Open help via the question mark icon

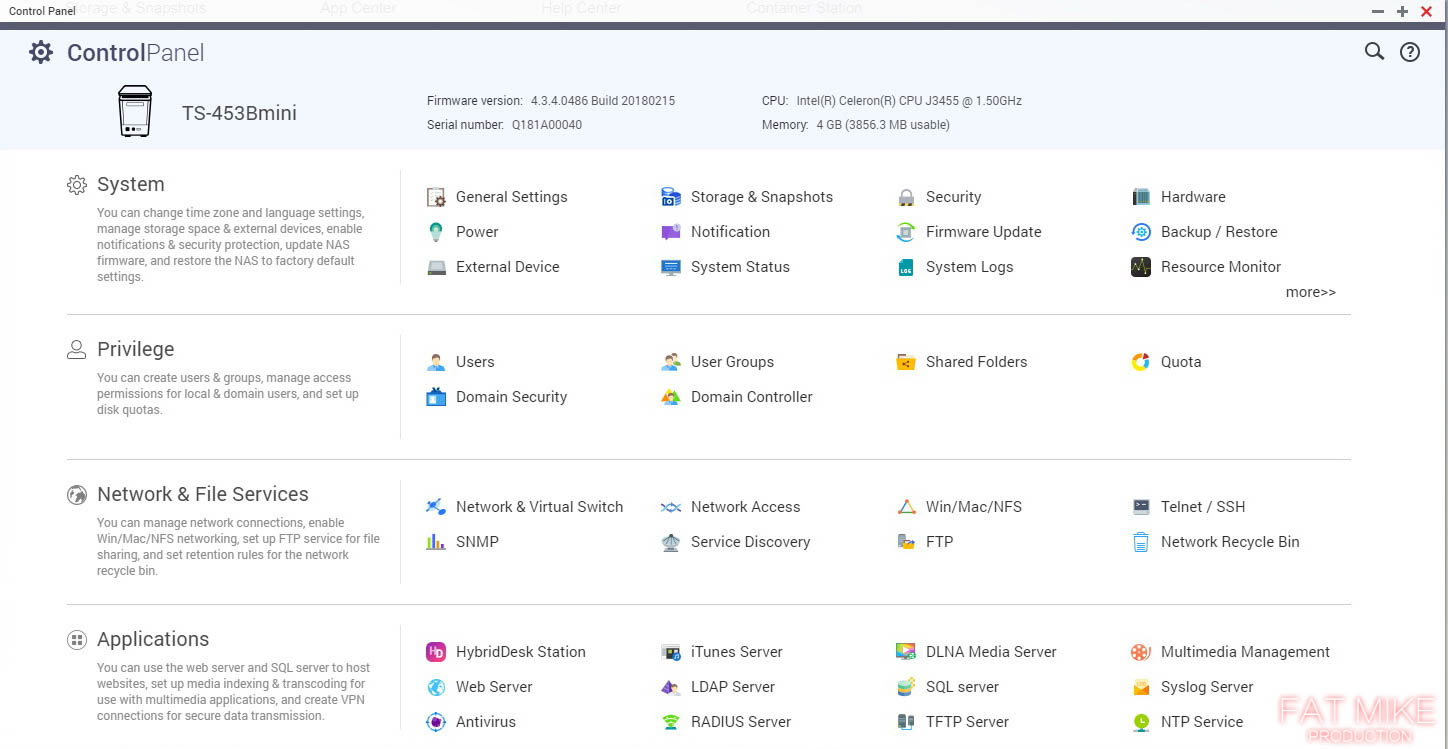[x=1410, y=52]
